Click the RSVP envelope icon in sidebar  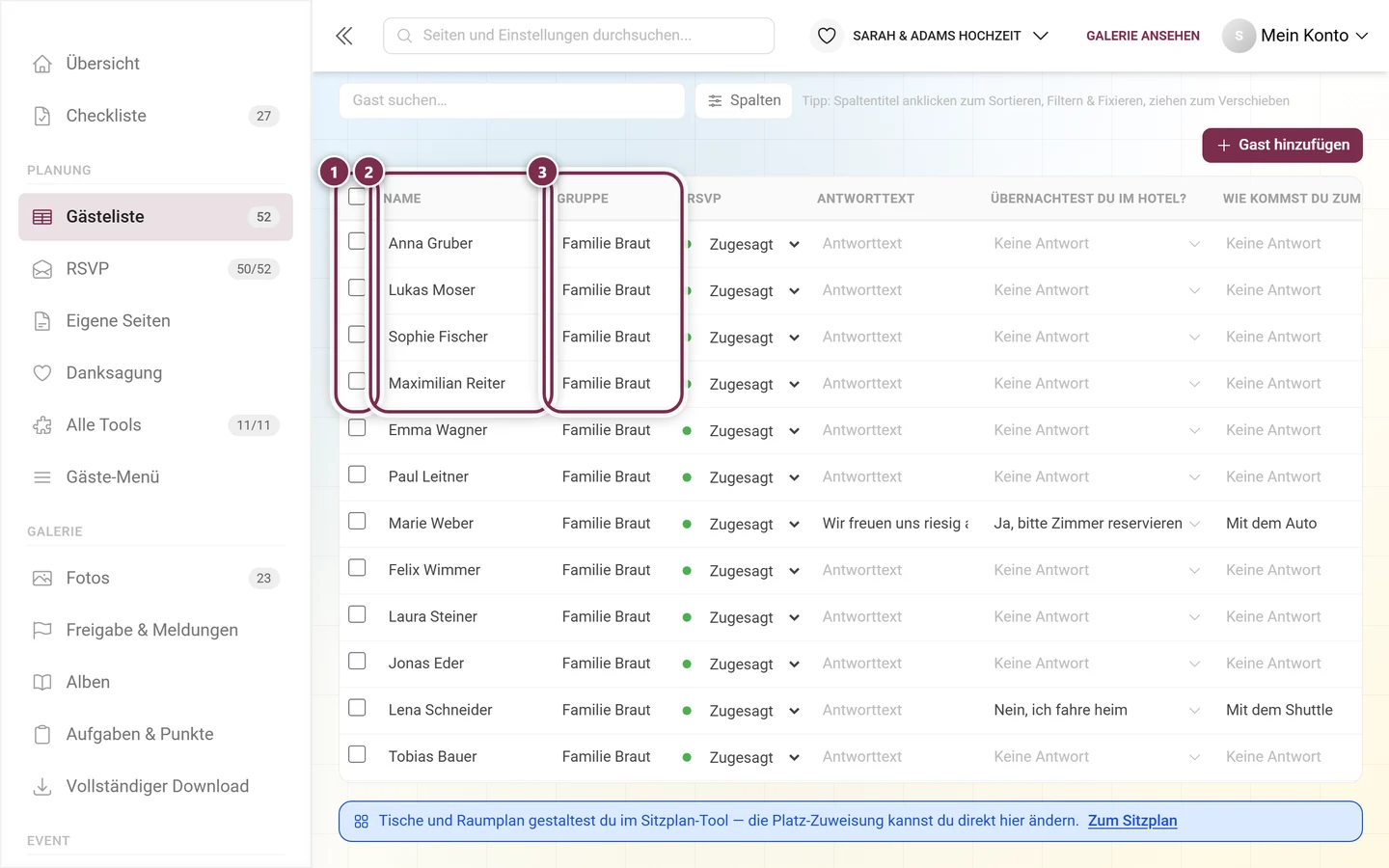pos(42,269)
